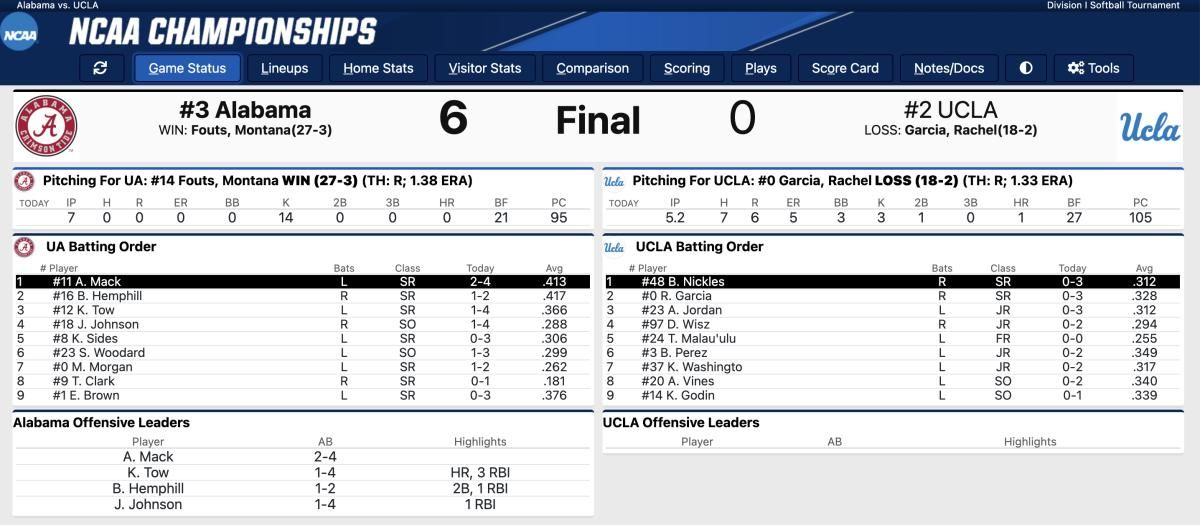Click the Alabama Crimson Tide logo
Viewport: 1200px width, 525px height.
coord(45,126)
